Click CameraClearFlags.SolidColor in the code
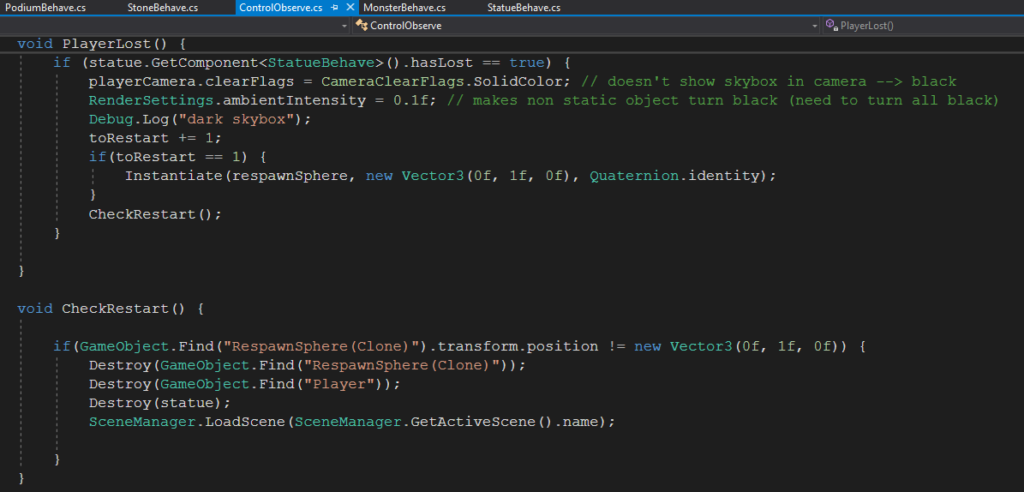 pyautogui.click(x=442, y=82)
